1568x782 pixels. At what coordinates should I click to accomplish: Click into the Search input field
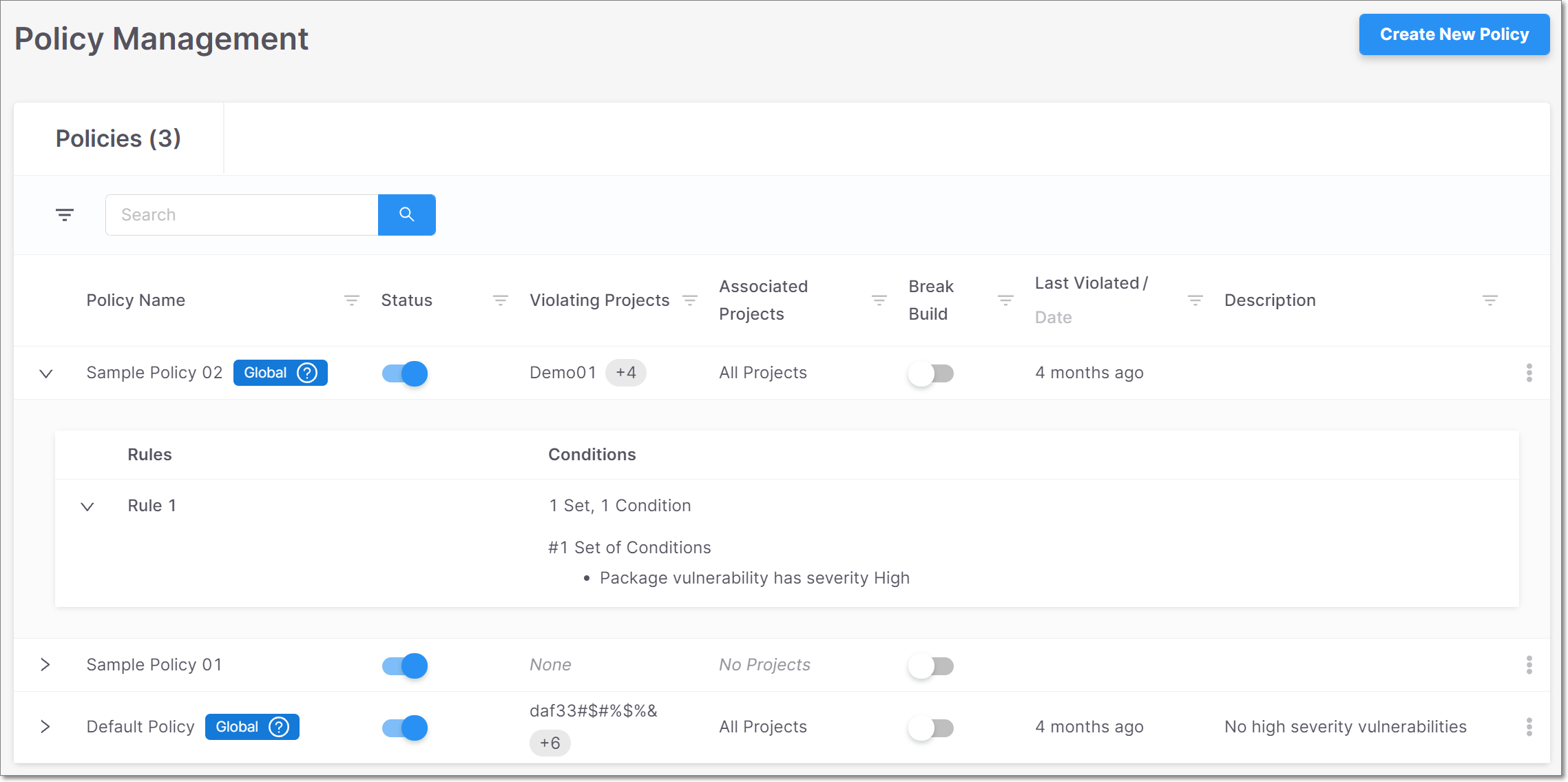point(241,215)
